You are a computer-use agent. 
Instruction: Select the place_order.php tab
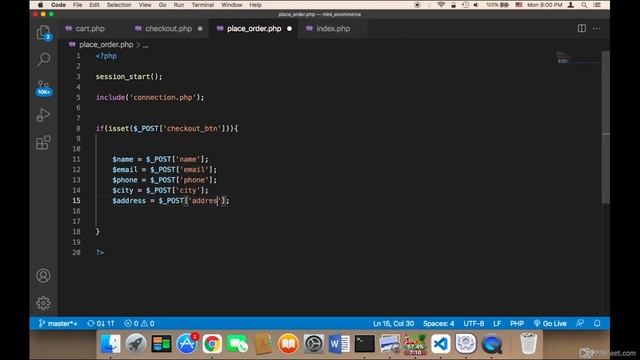click(254, 29)
